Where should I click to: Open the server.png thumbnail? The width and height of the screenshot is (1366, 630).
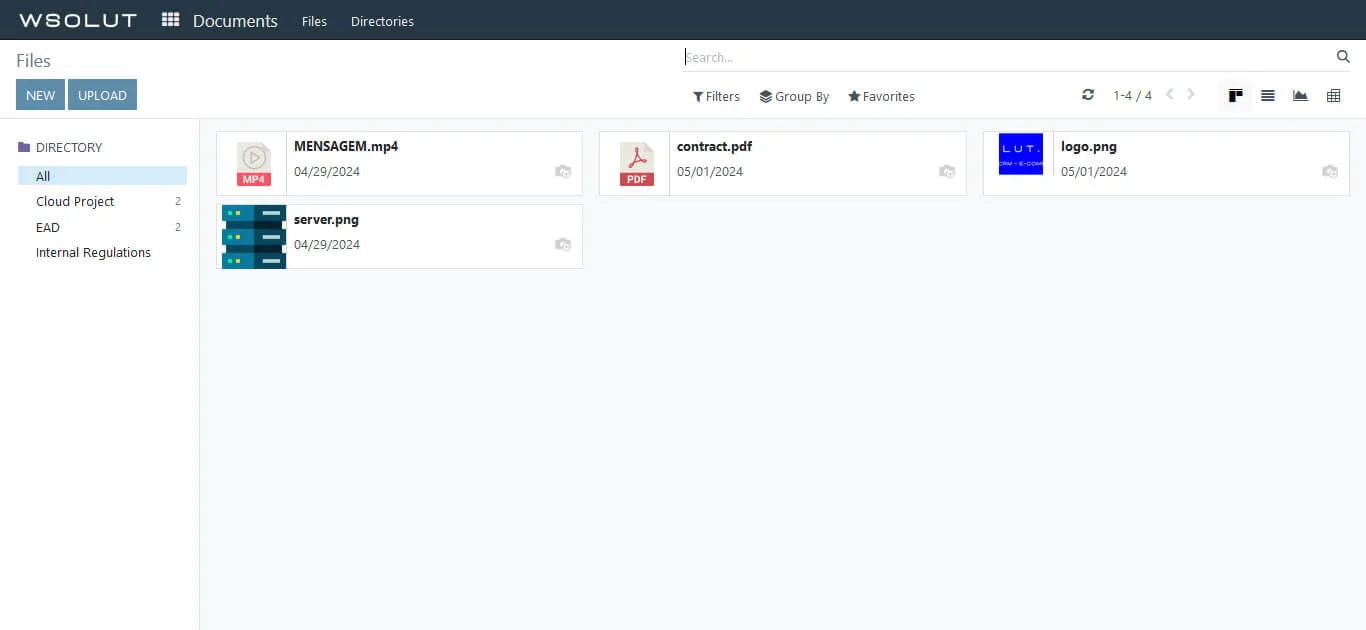tap(254, 237)
